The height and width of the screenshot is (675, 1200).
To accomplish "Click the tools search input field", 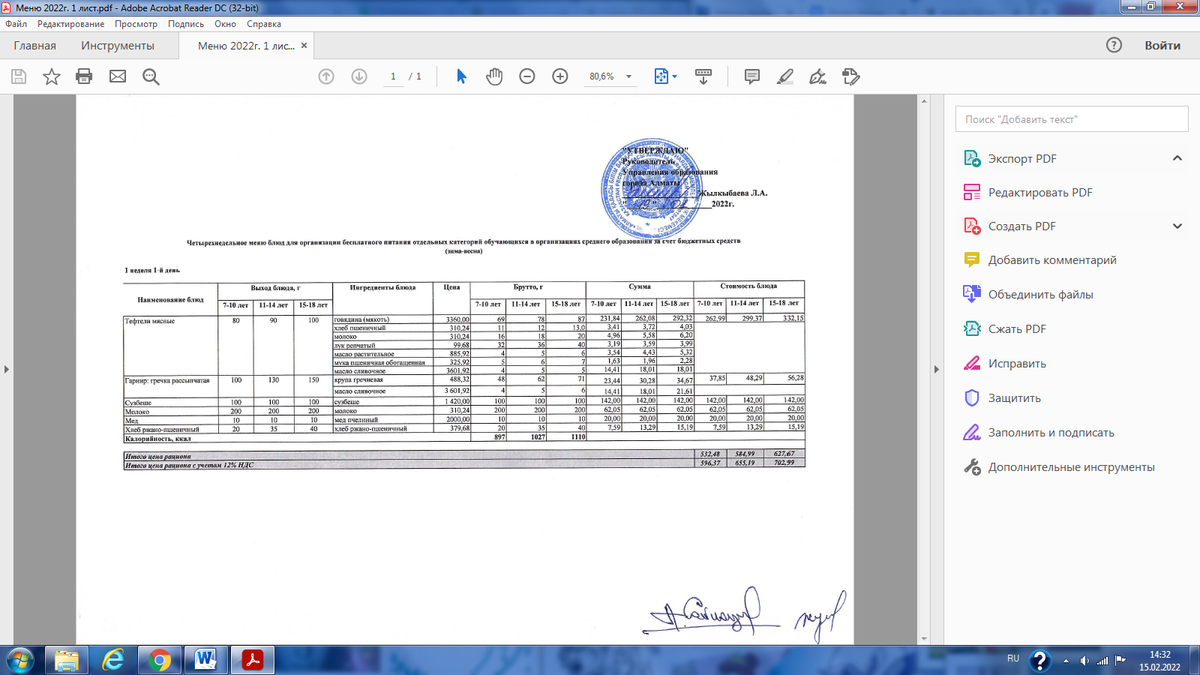I will point(1070,119).
